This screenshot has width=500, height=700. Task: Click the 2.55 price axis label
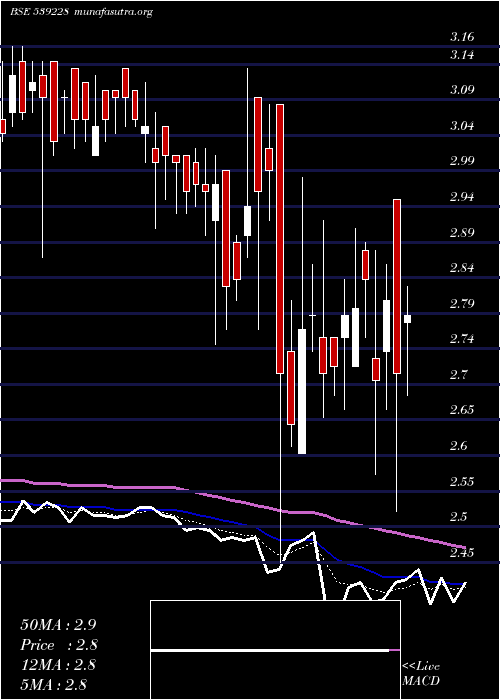pos(462,481)
